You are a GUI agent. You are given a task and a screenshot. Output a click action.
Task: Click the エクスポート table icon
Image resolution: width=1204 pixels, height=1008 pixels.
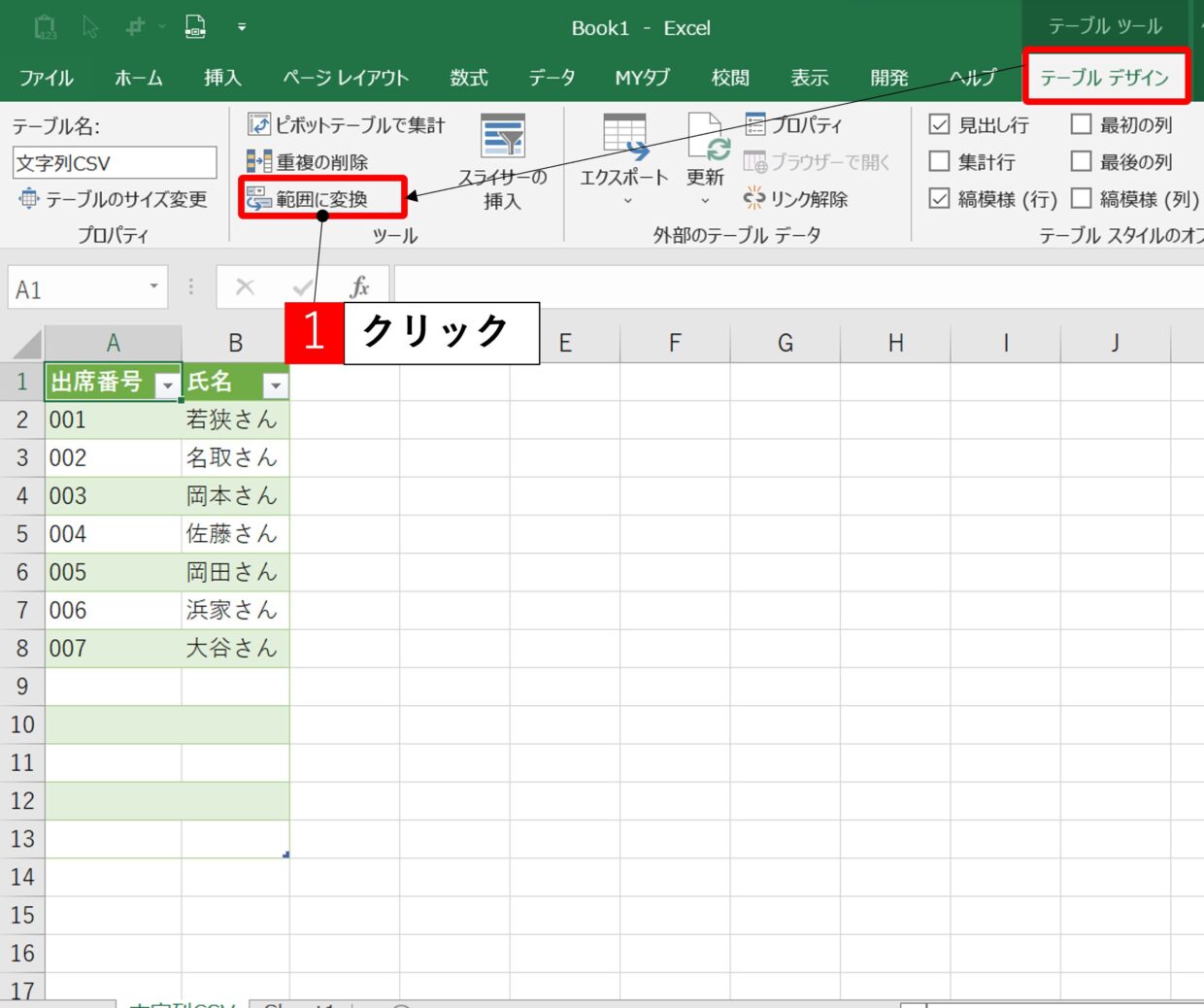point(624,136)
